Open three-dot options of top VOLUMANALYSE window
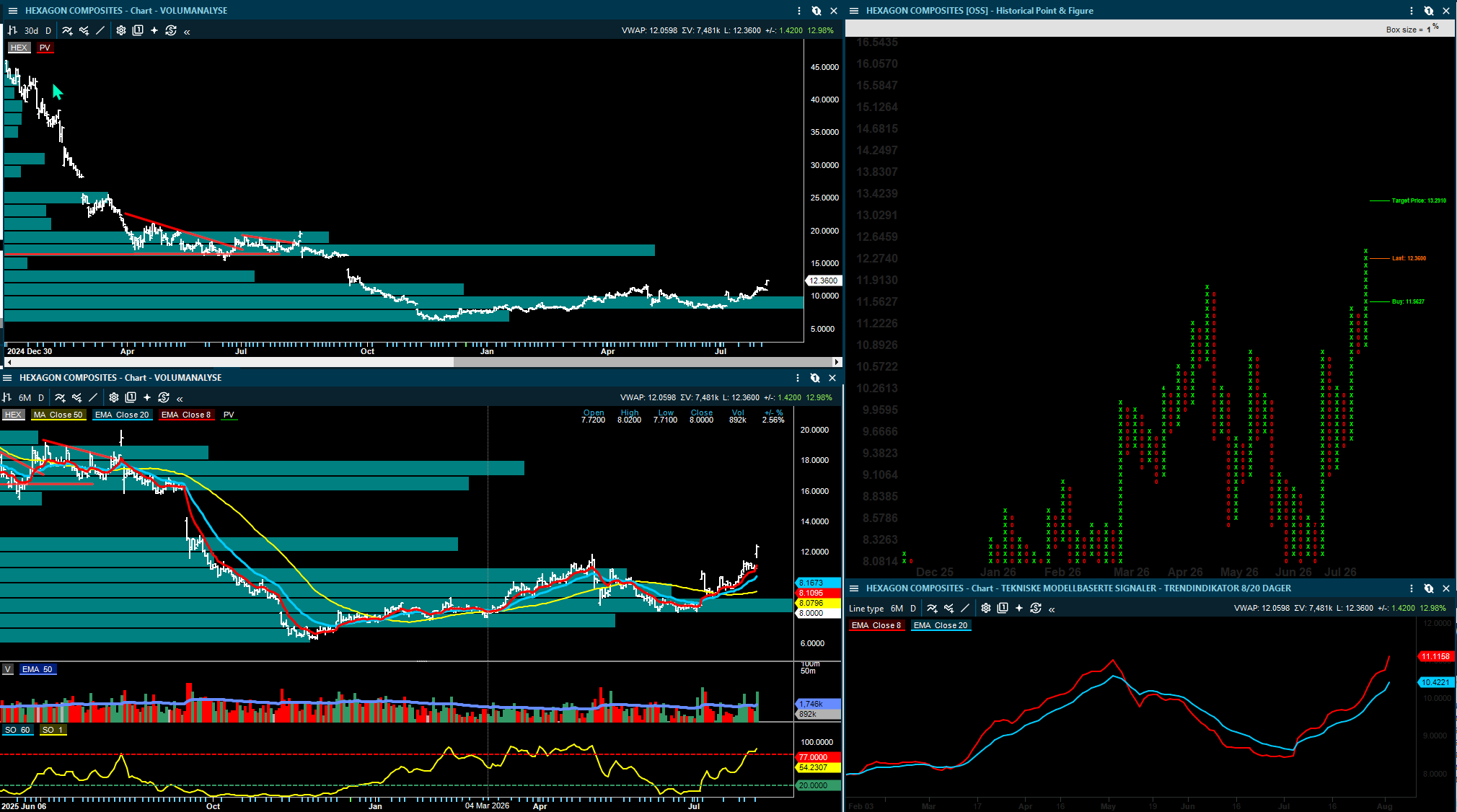The image size is (1457, 812). (799, 11)
